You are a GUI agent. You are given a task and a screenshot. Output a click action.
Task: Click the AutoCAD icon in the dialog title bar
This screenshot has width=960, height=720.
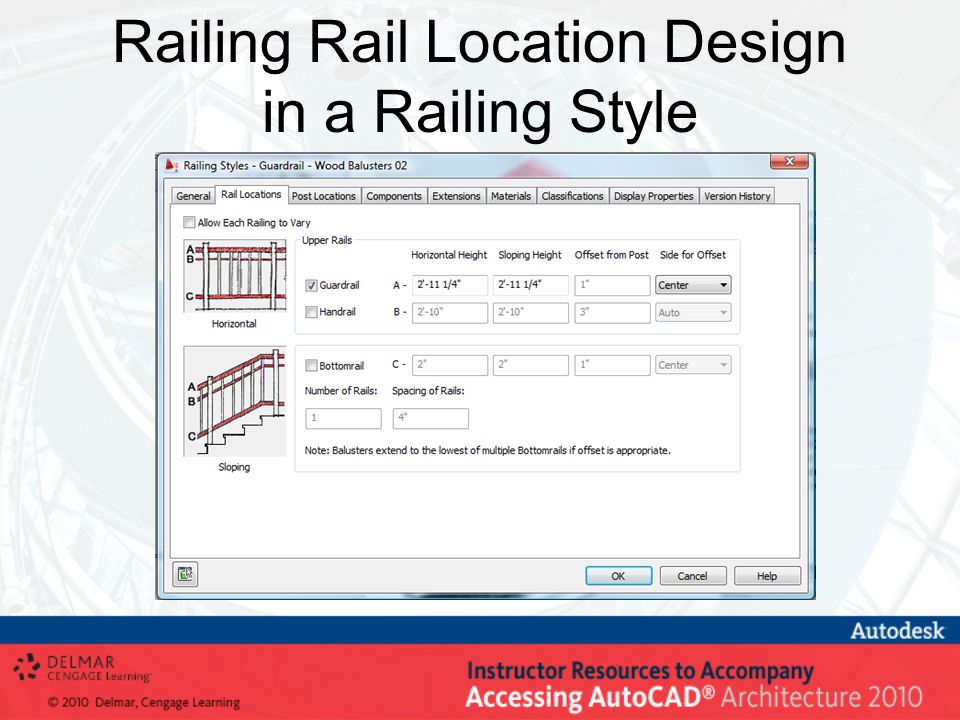coord(172,165)
